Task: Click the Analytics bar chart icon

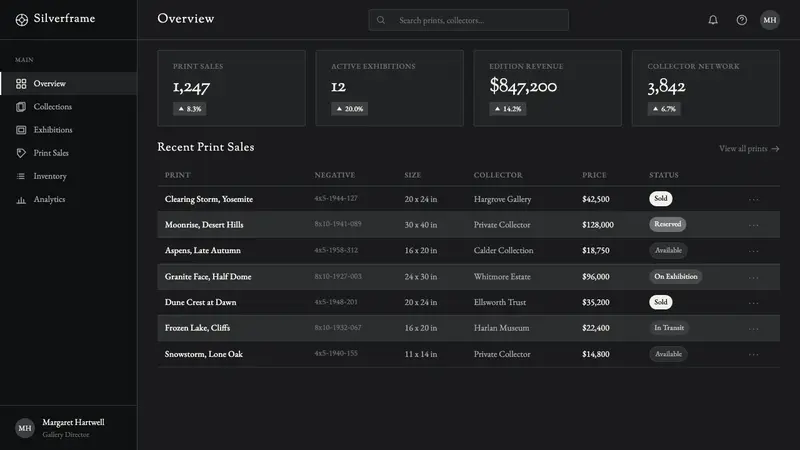Action: (x=21, y=199)
